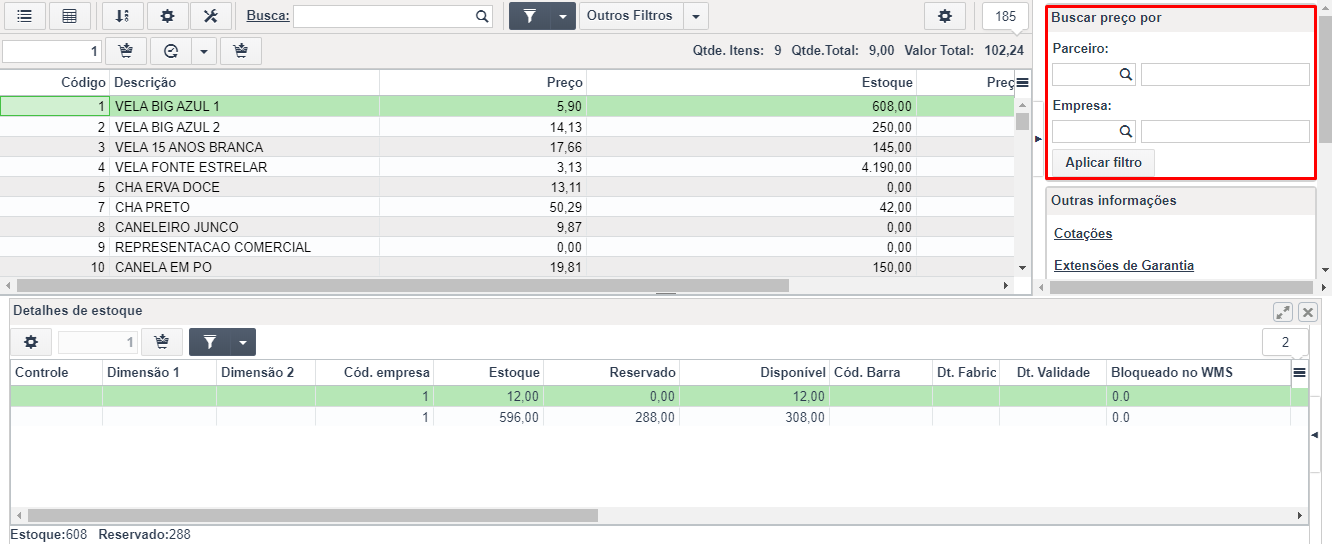Select row REPRESENTACAO COMERCIAL
1332x544 pixels.
tap(507, 247)
